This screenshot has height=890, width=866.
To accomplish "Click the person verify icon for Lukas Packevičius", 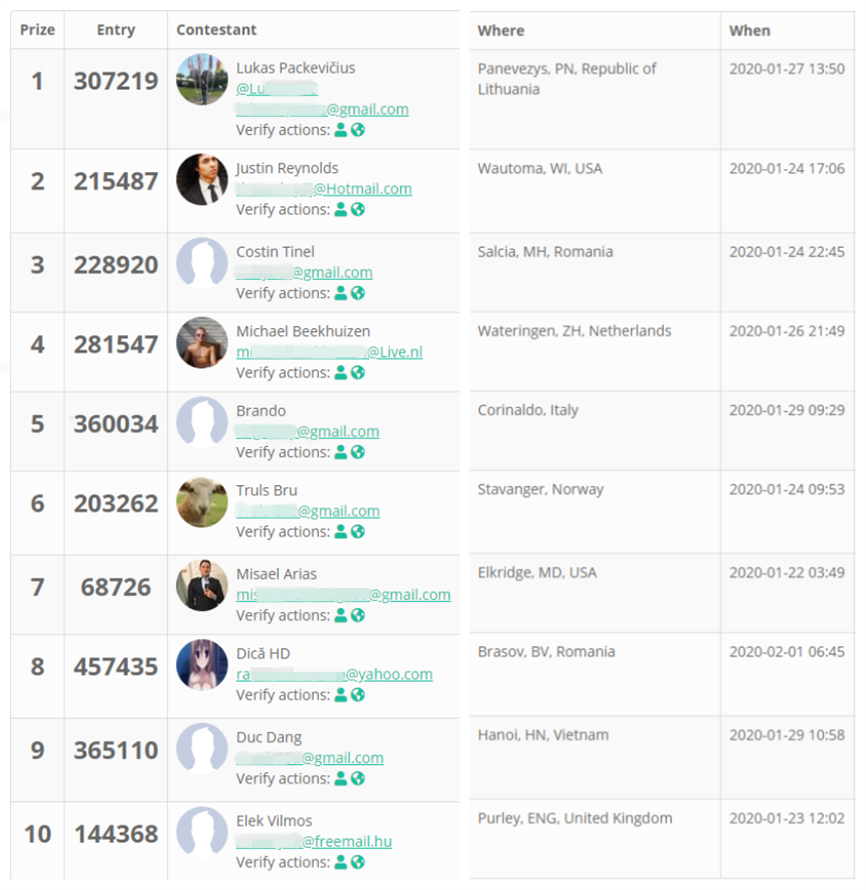I will click(341, 130).
